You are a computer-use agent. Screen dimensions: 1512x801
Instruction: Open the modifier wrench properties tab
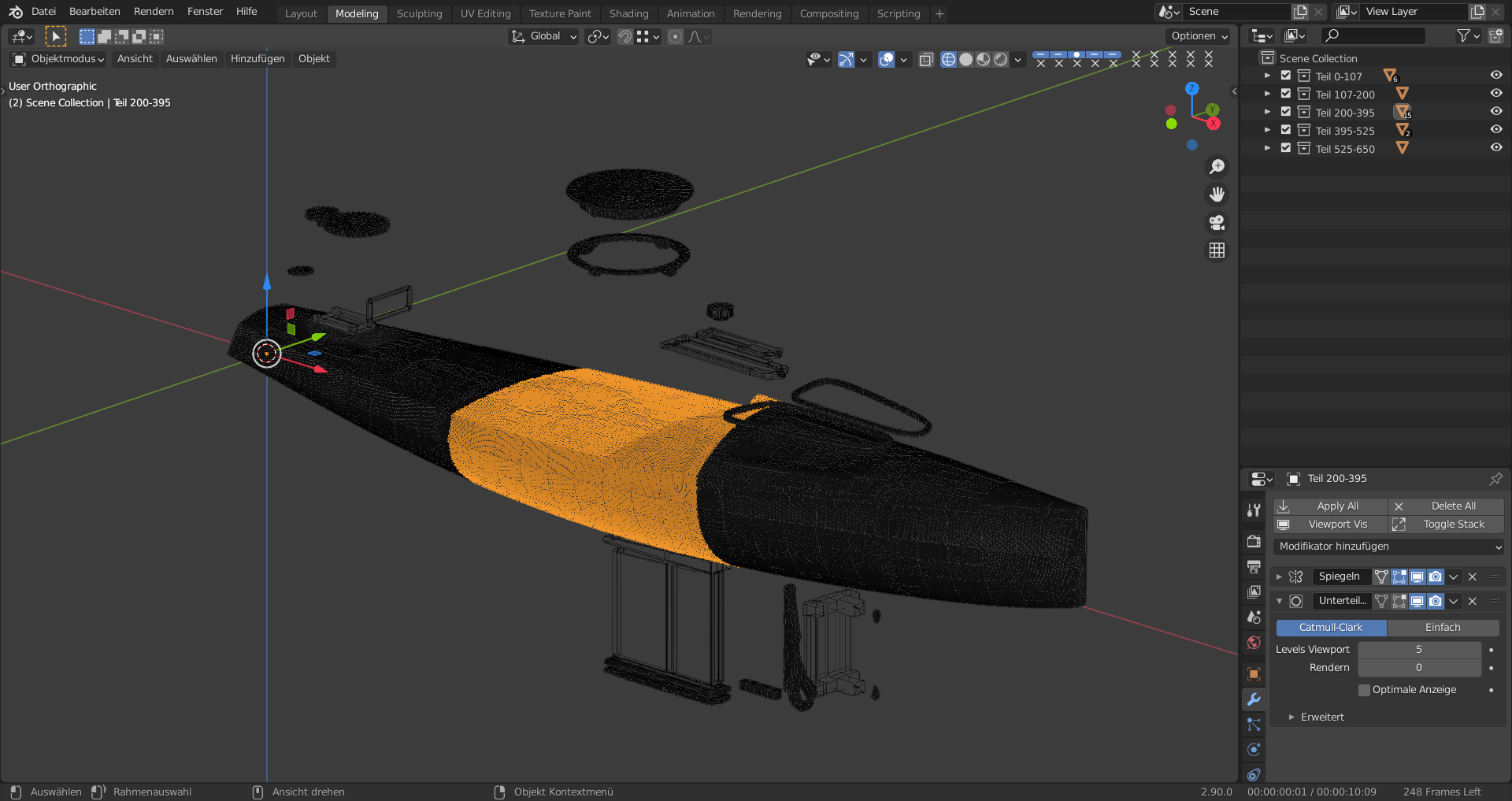(x=1254, y=699)
